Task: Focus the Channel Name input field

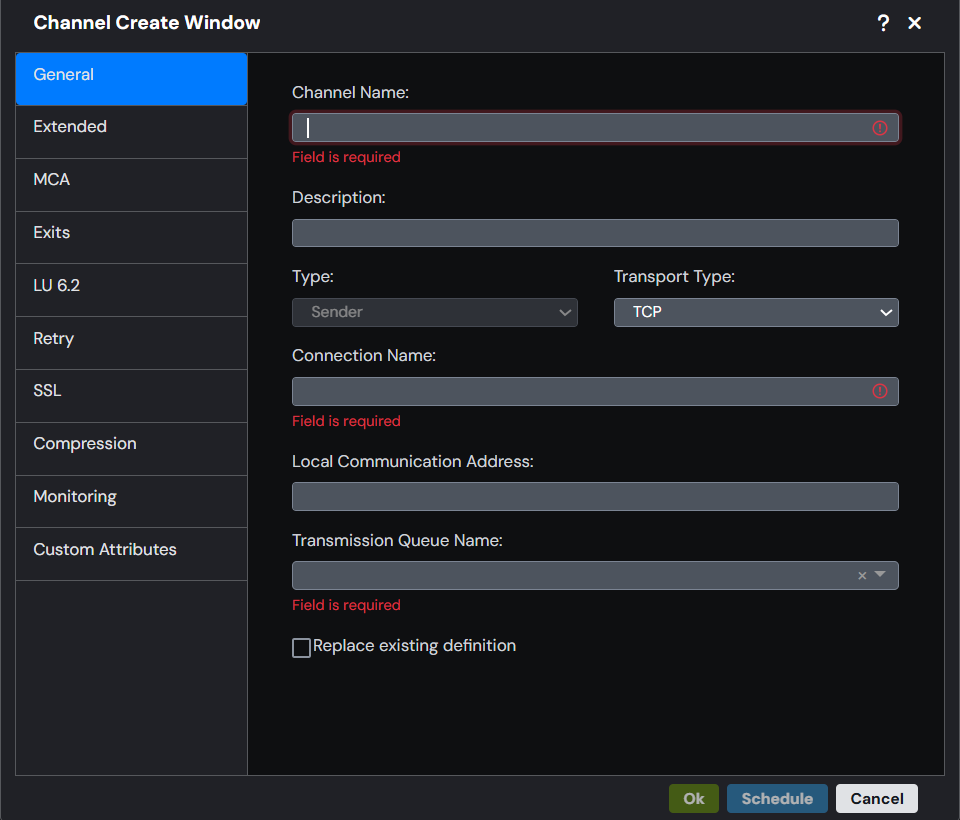Action: tap(595, 128)
